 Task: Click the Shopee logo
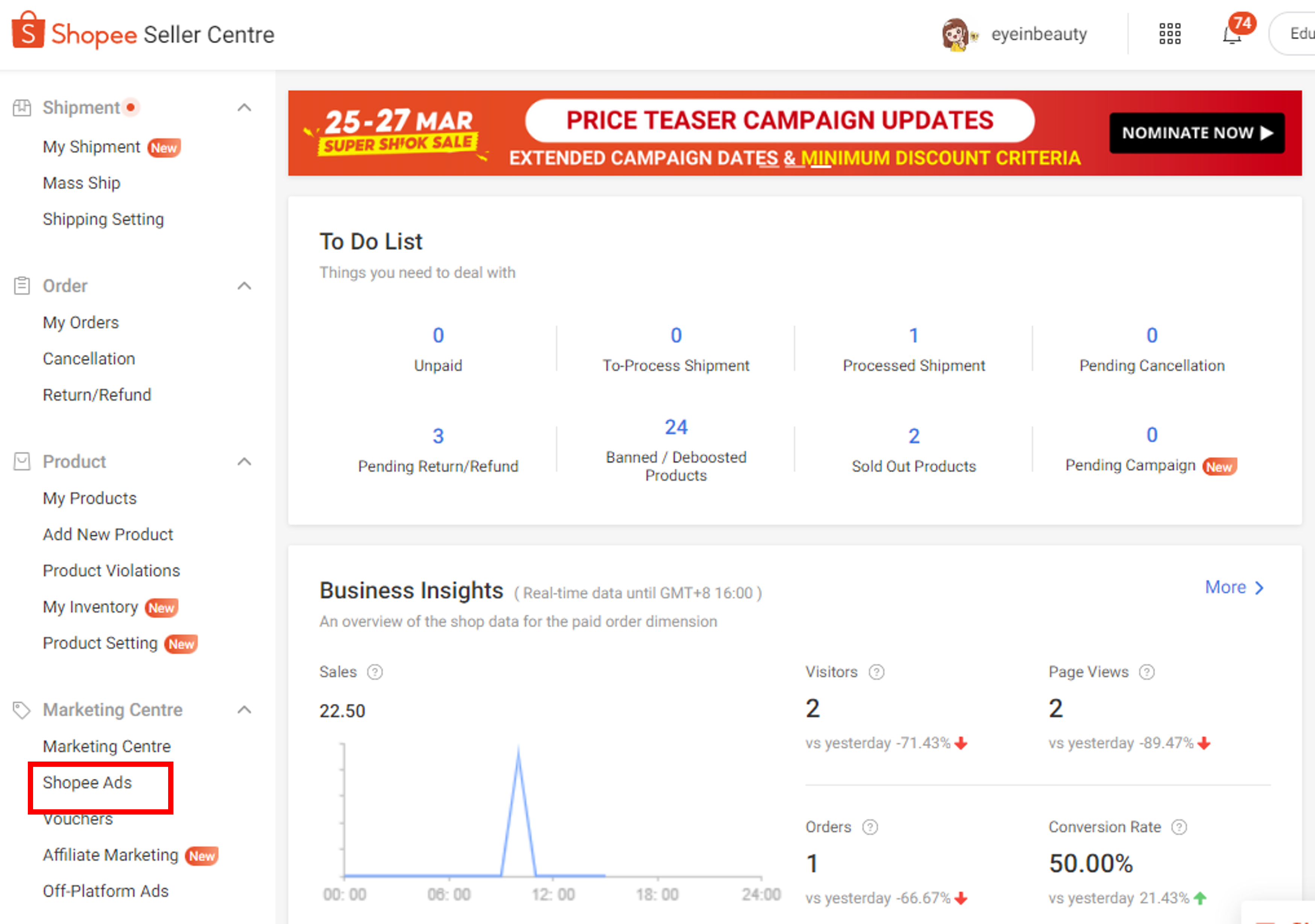tap(28, 31)
